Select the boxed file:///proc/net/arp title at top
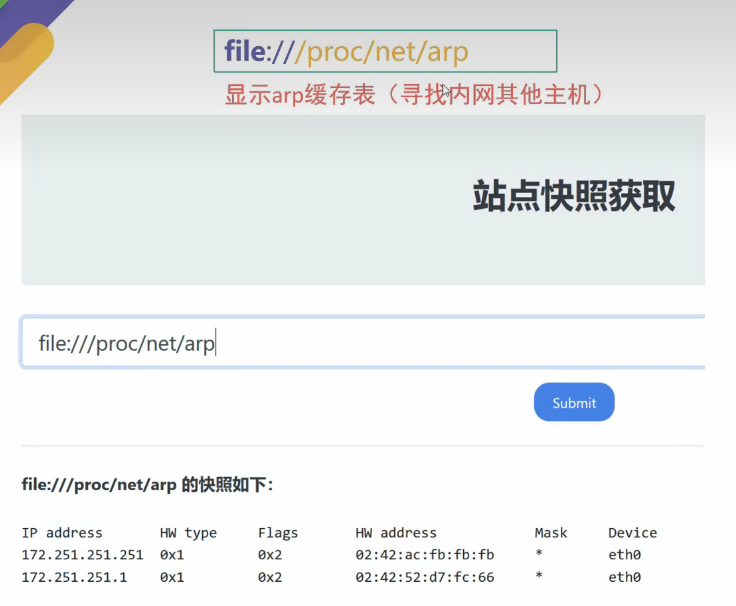736x606 pixels. point(385,51)
